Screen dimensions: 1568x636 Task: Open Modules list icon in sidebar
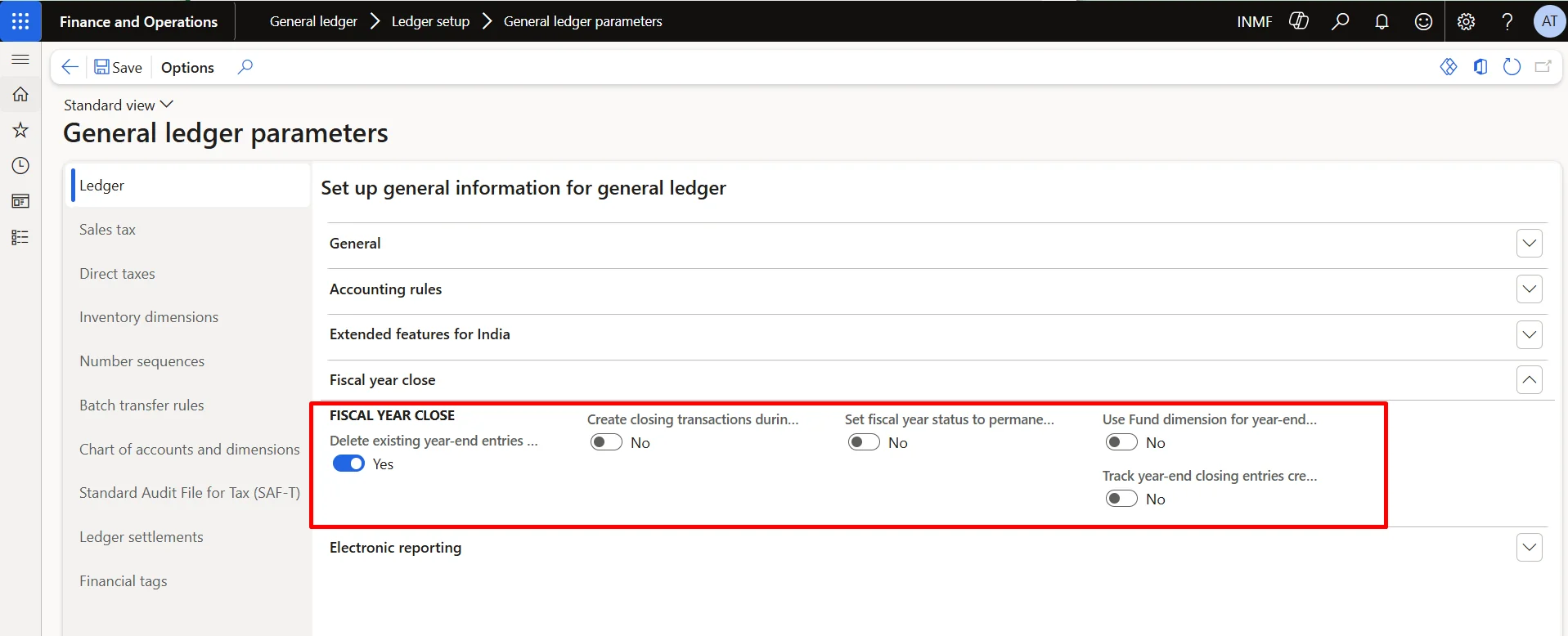pyautogui.click(x=20, y=237)
